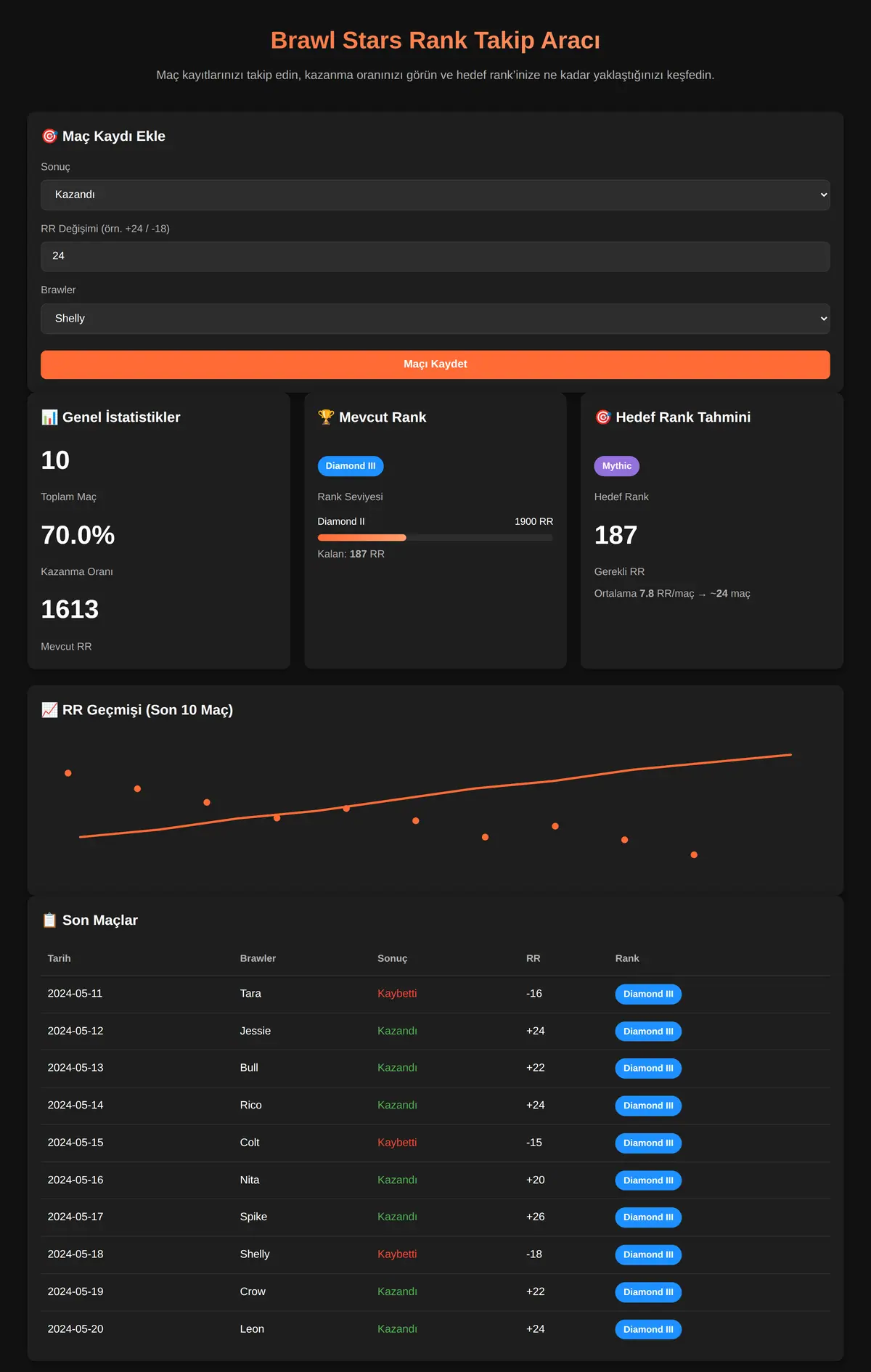Select the 2024-05-18 date cell

(75, 1254)
